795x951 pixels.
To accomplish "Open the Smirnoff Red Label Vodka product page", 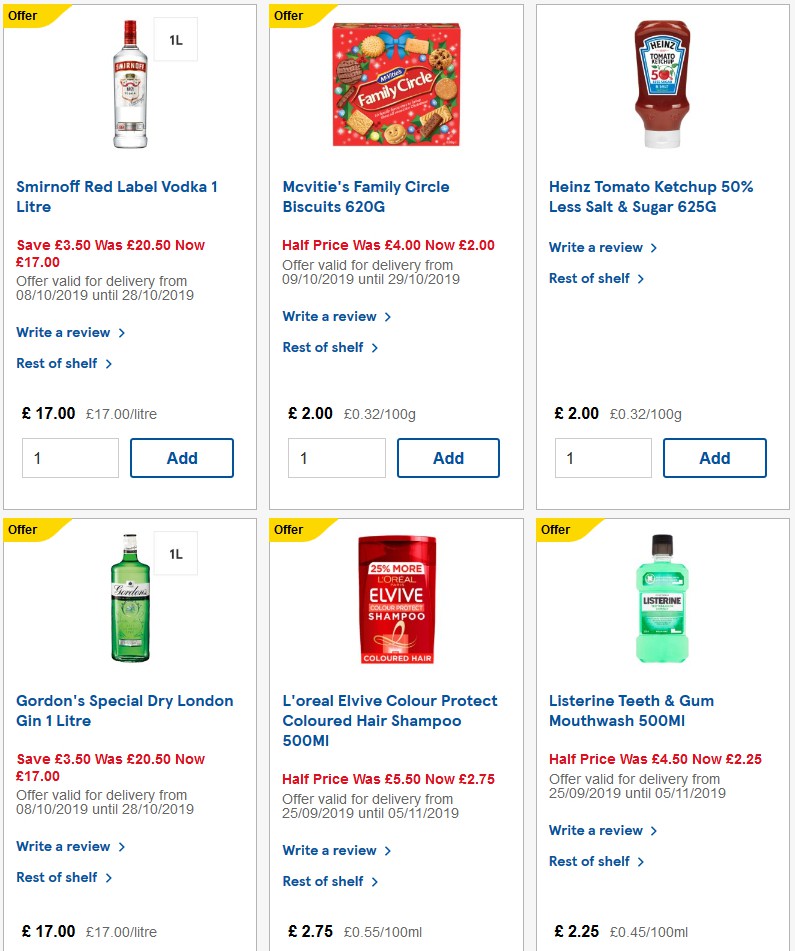I will point(116,196).
